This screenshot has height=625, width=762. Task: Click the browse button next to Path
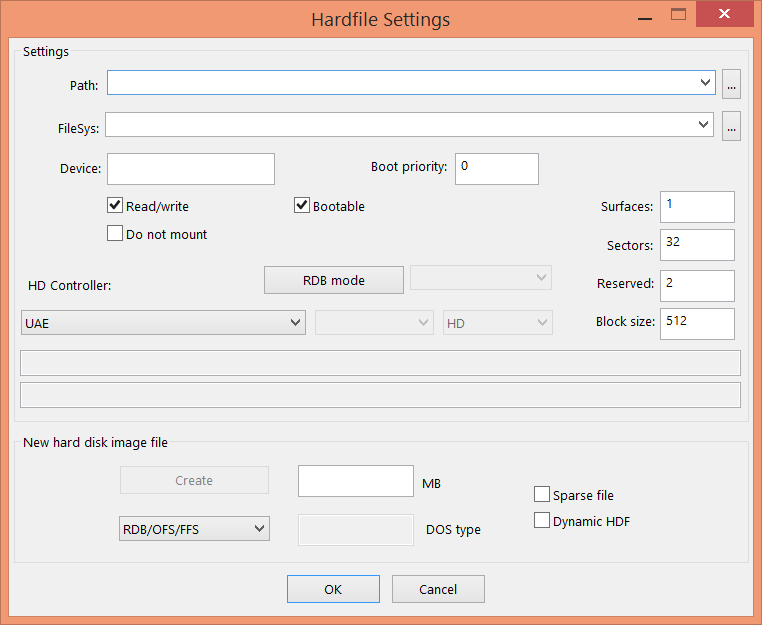click(732, 86)
